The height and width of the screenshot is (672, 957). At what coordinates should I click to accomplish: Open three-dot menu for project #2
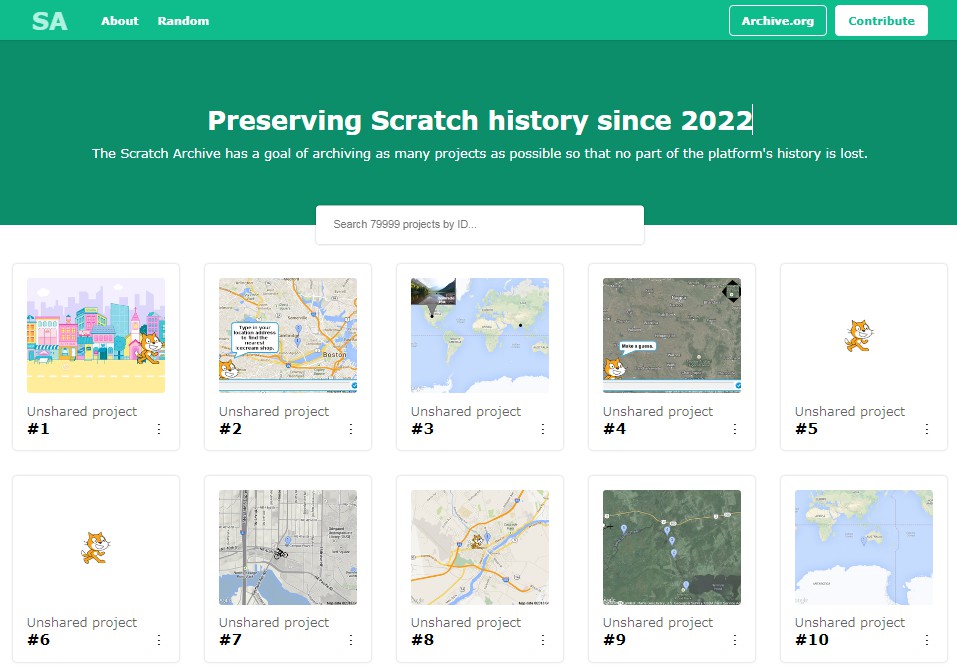click(351, 429)
